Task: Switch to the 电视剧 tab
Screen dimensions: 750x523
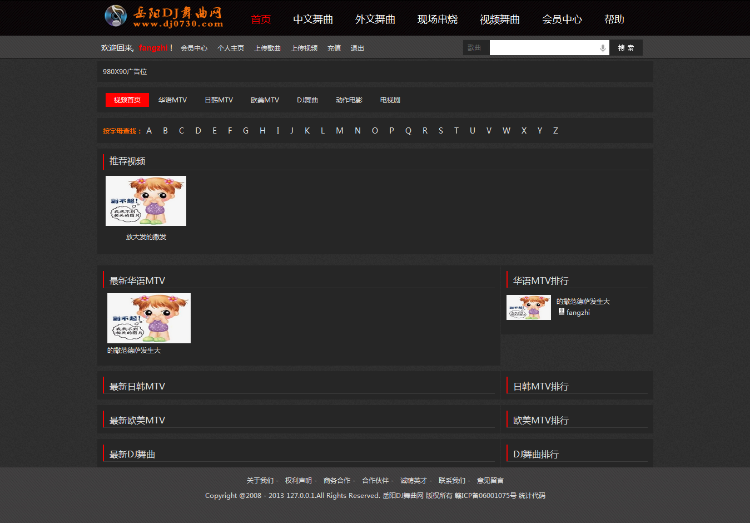Action: (390, 100)
